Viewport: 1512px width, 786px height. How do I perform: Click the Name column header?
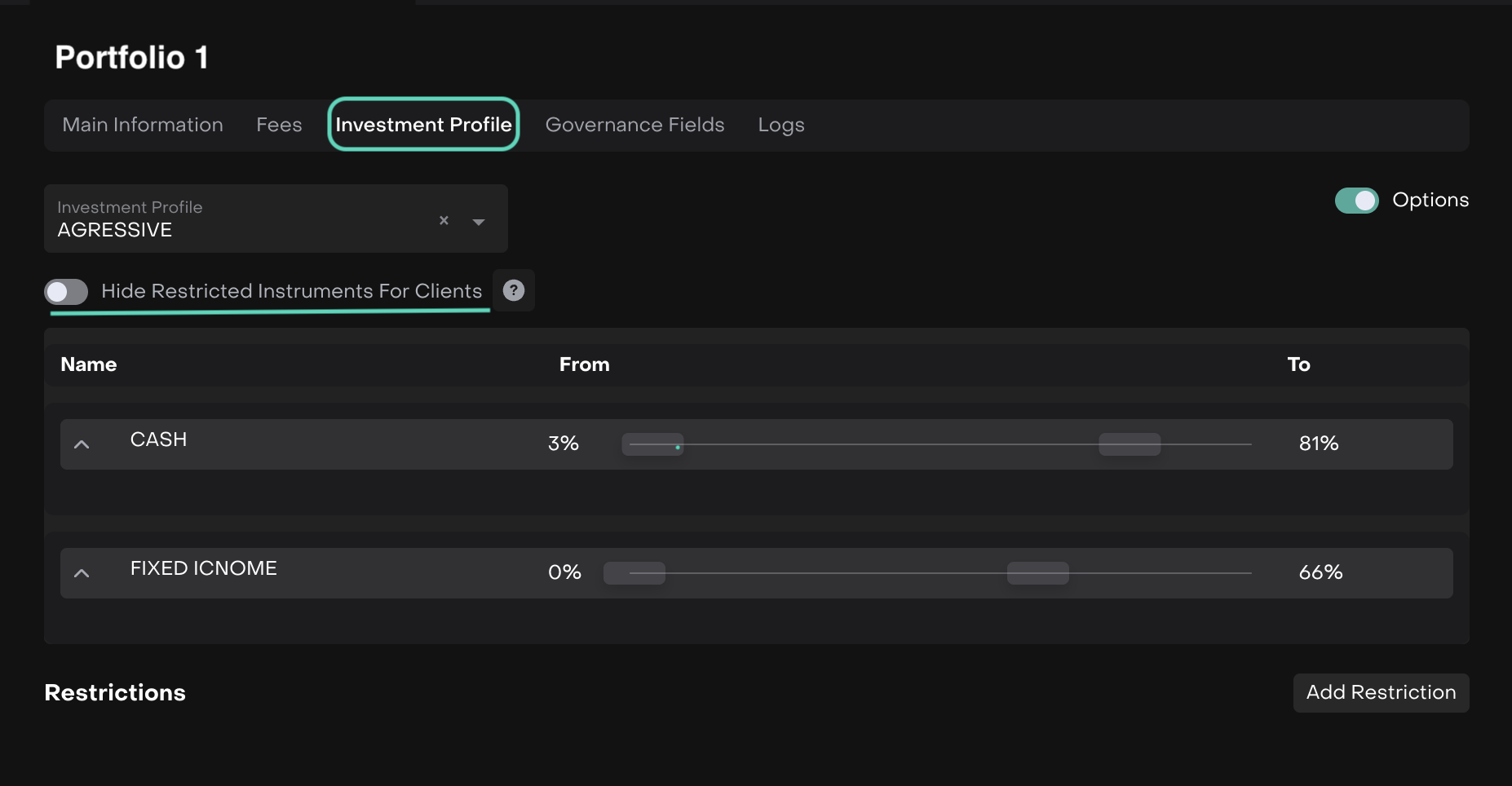pyautogui.click(x=89, y=364)
